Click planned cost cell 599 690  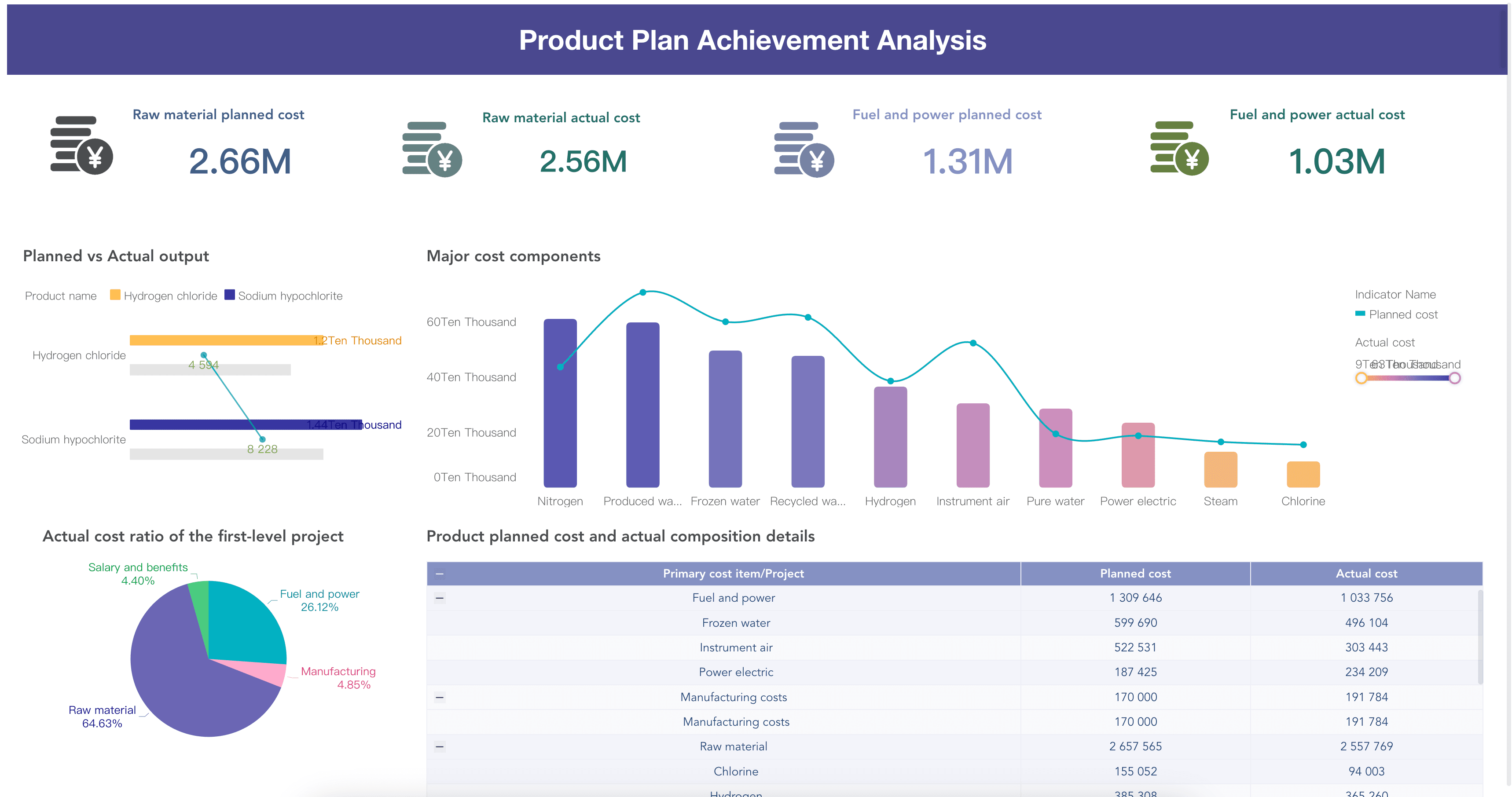point(1135,623)
